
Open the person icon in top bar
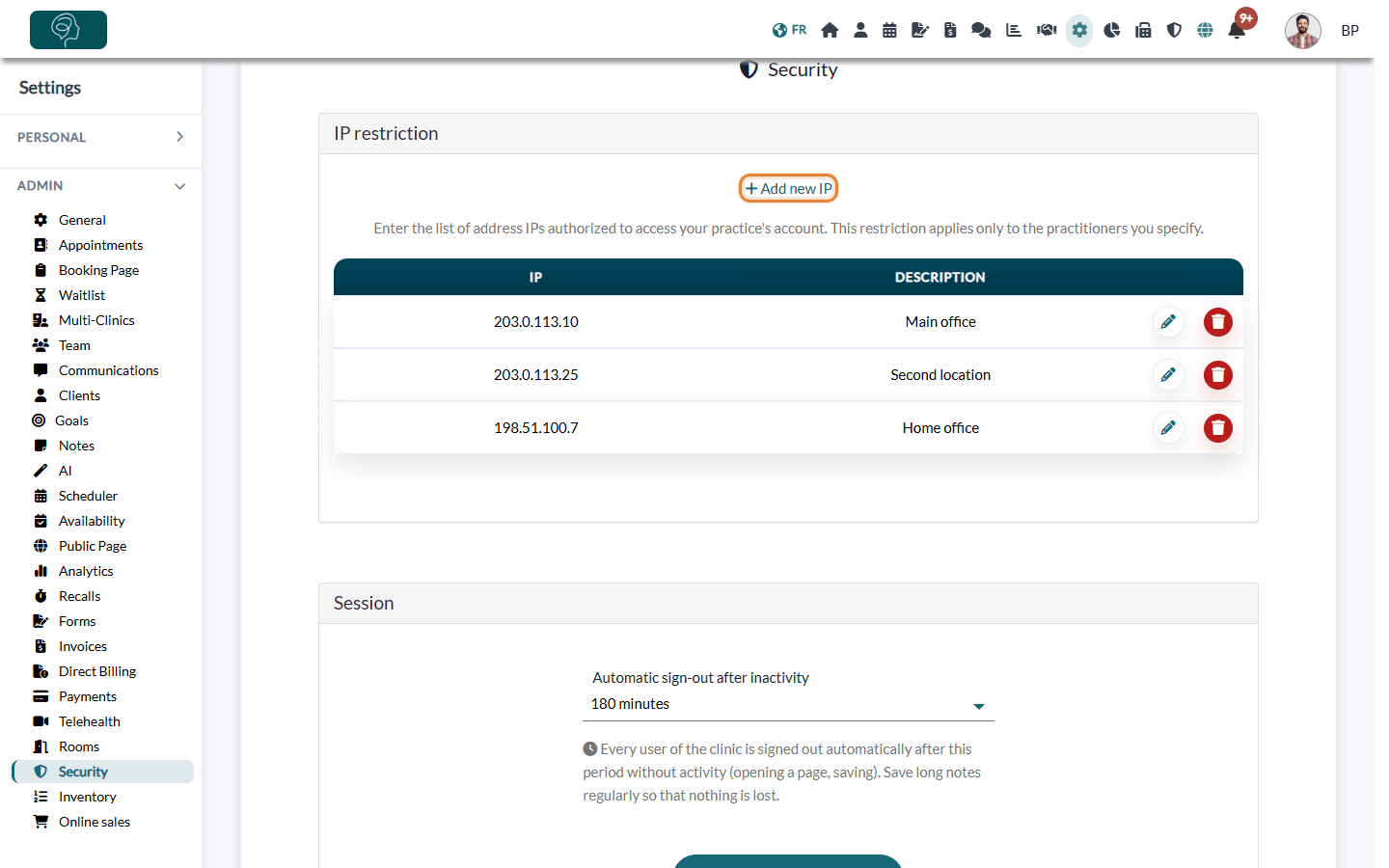860,30
